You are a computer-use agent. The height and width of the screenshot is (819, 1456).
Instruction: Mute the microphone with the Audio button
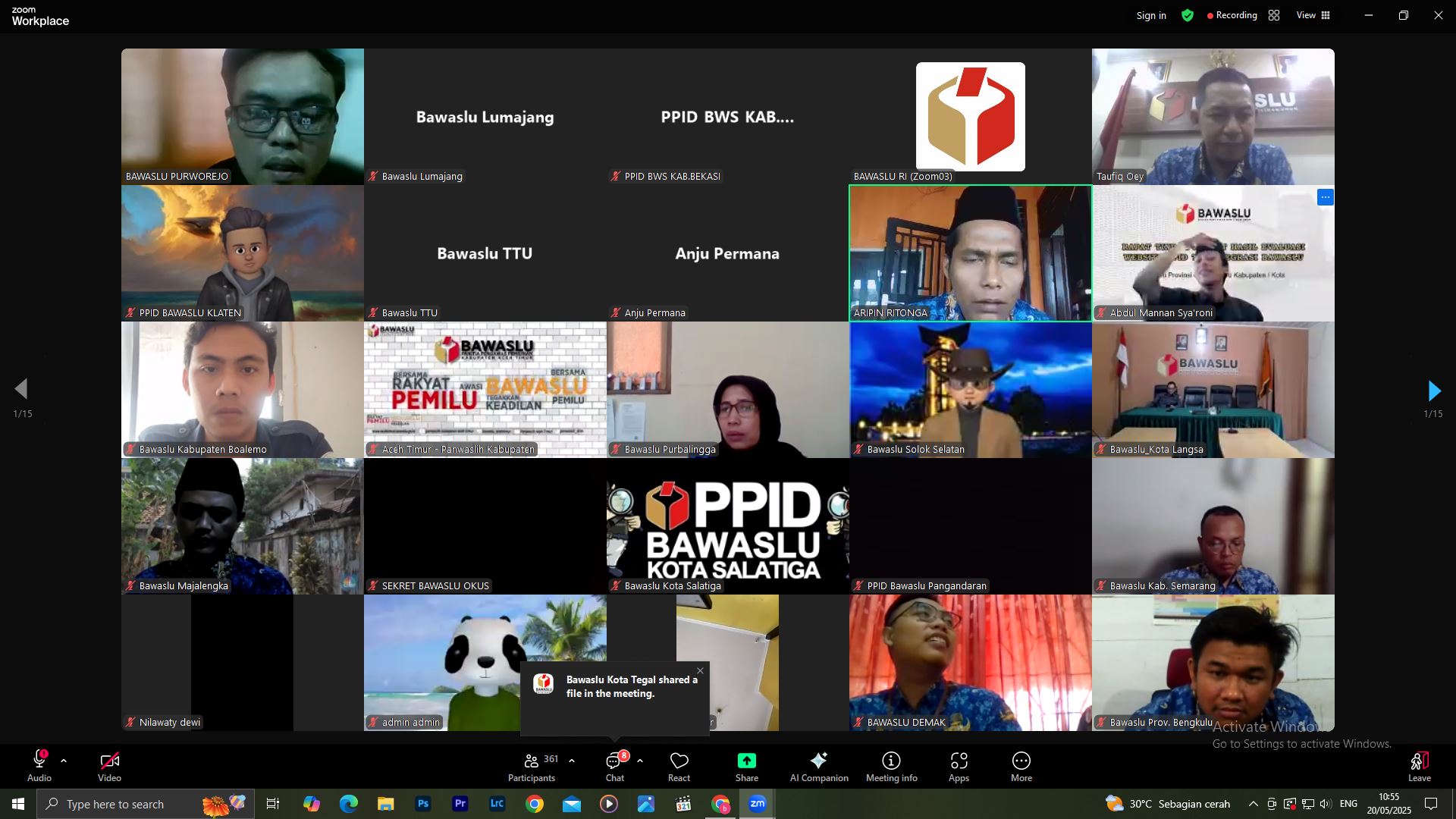click(38, 764)
